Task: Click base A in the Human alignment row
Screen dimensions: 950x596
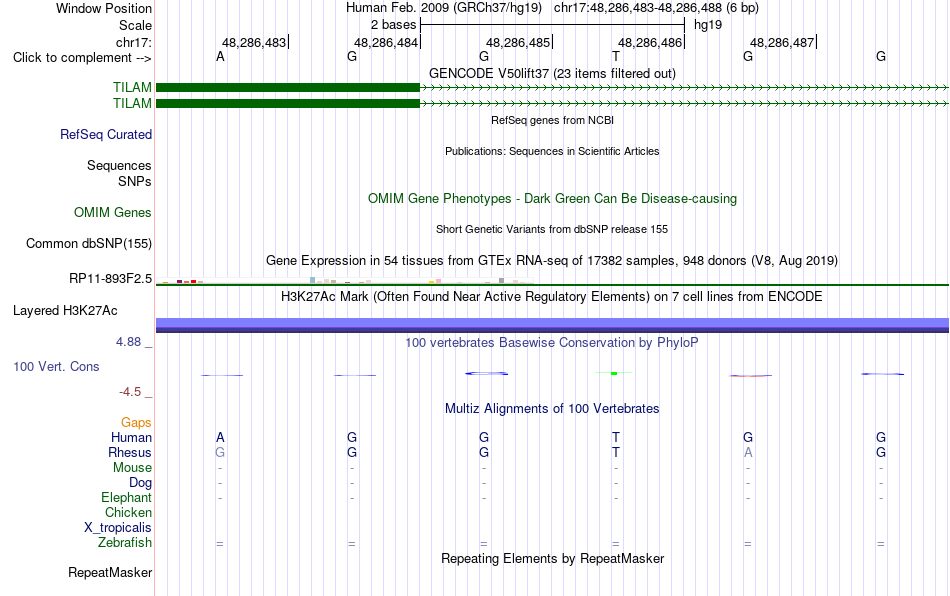Action: (220, 437)
